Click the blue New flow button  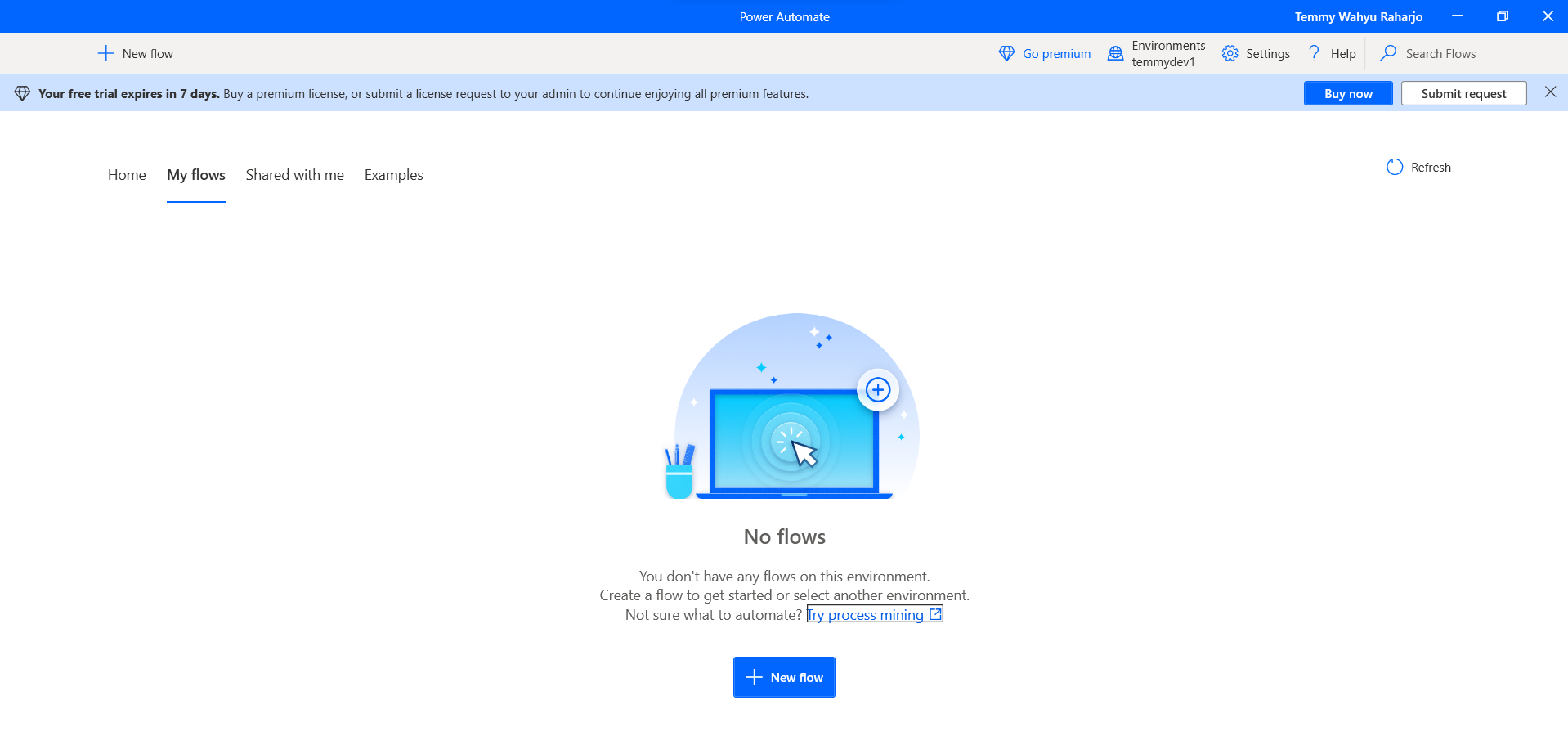click(x=784, y=677)
